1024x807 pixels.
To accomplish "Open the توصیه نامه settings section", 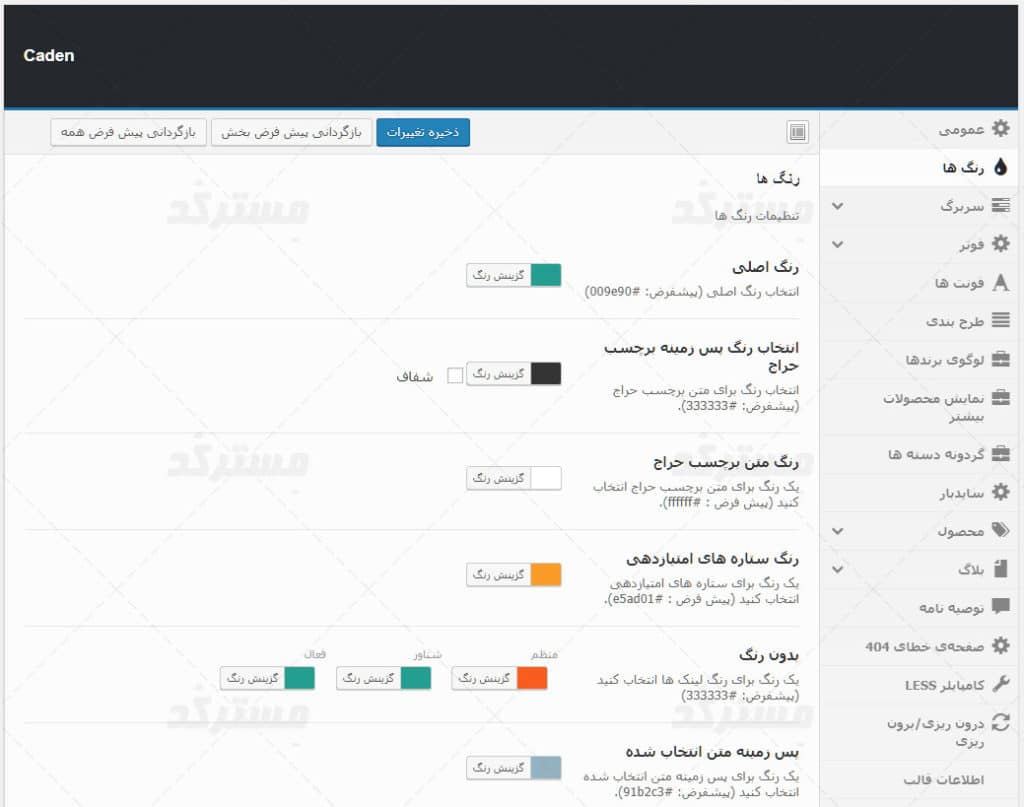I will tap(919, 608).
